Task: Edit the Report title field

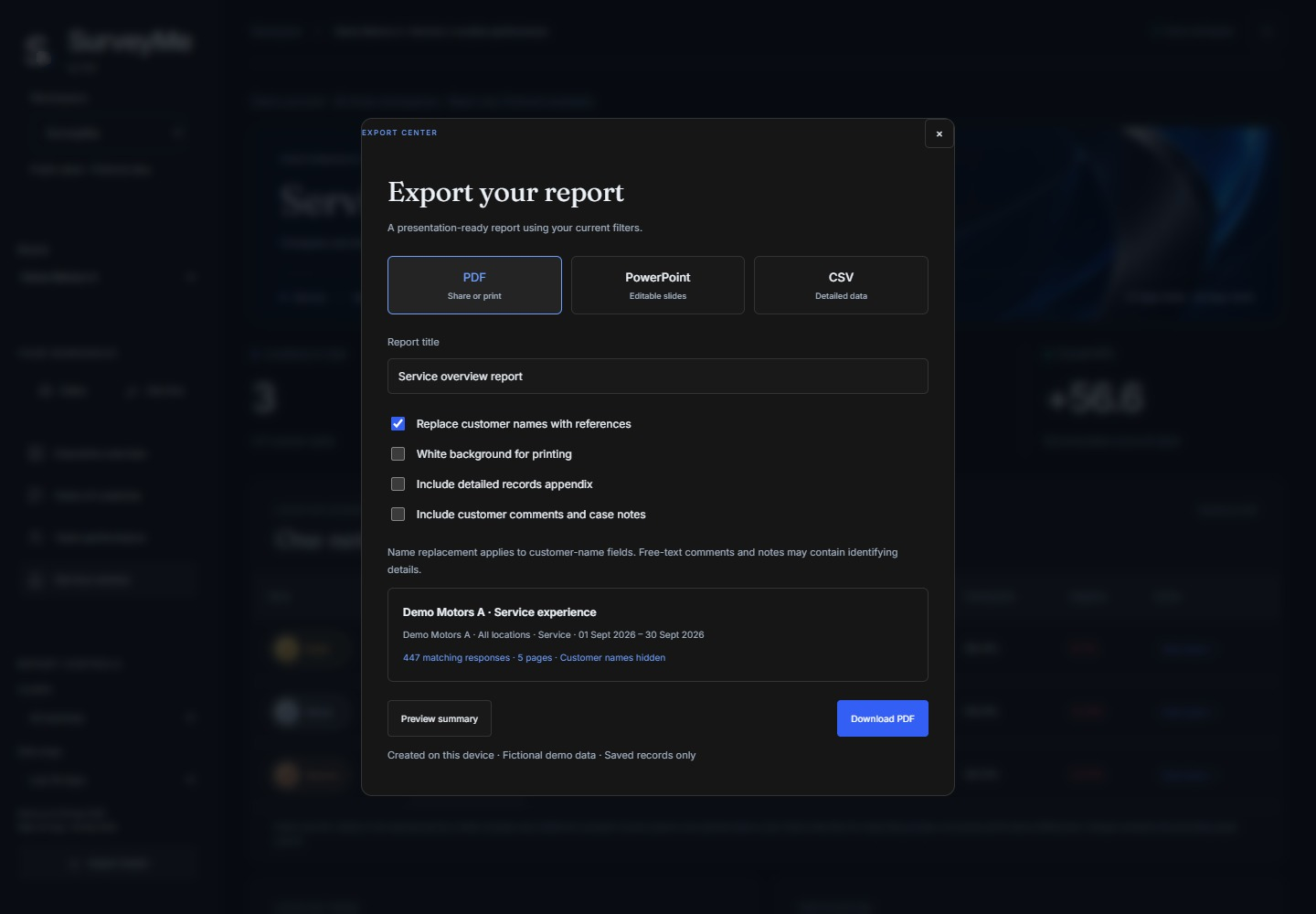Action: click(658, 377)
